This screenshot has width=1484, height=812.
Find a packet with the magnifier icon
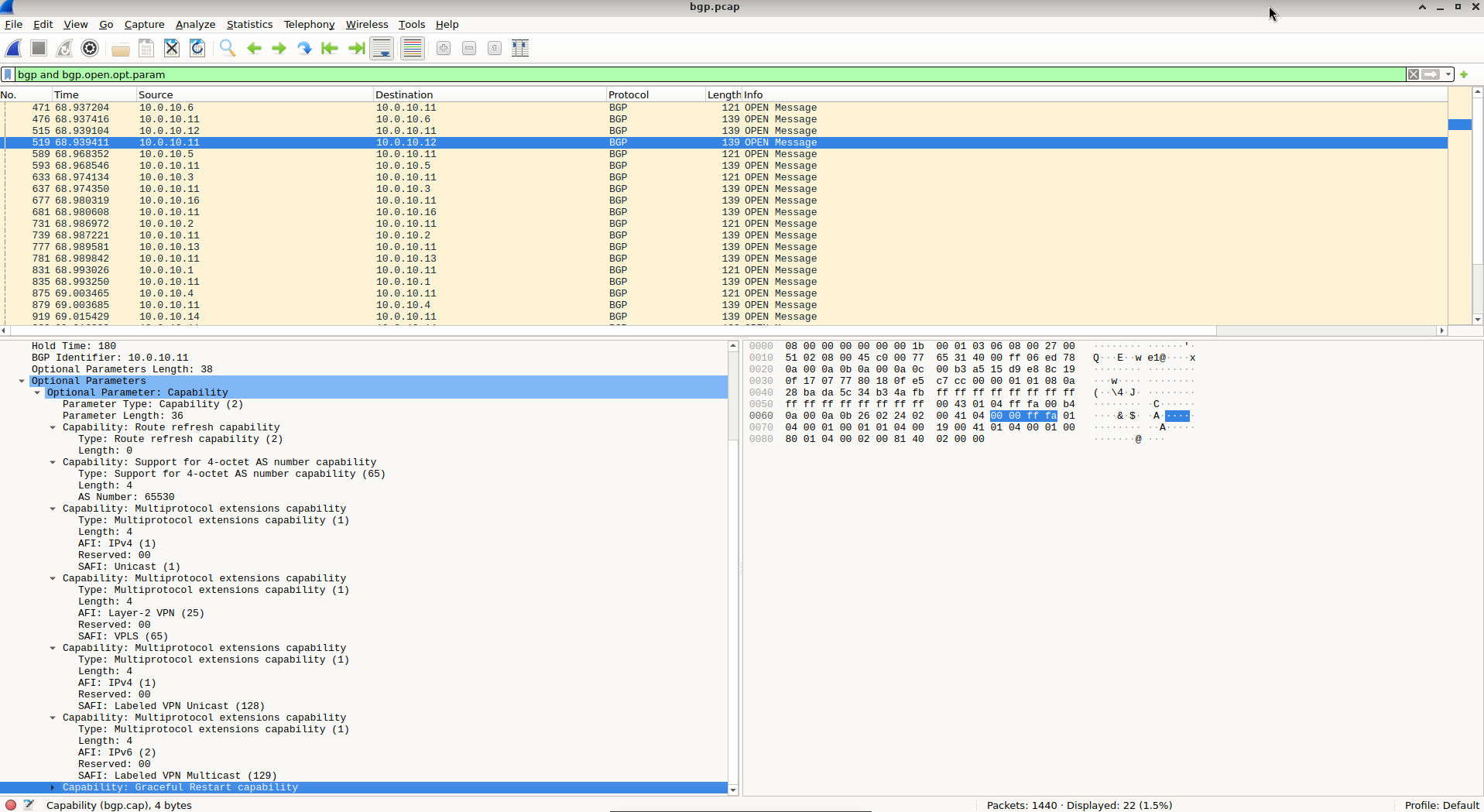[x=228, y=48]
